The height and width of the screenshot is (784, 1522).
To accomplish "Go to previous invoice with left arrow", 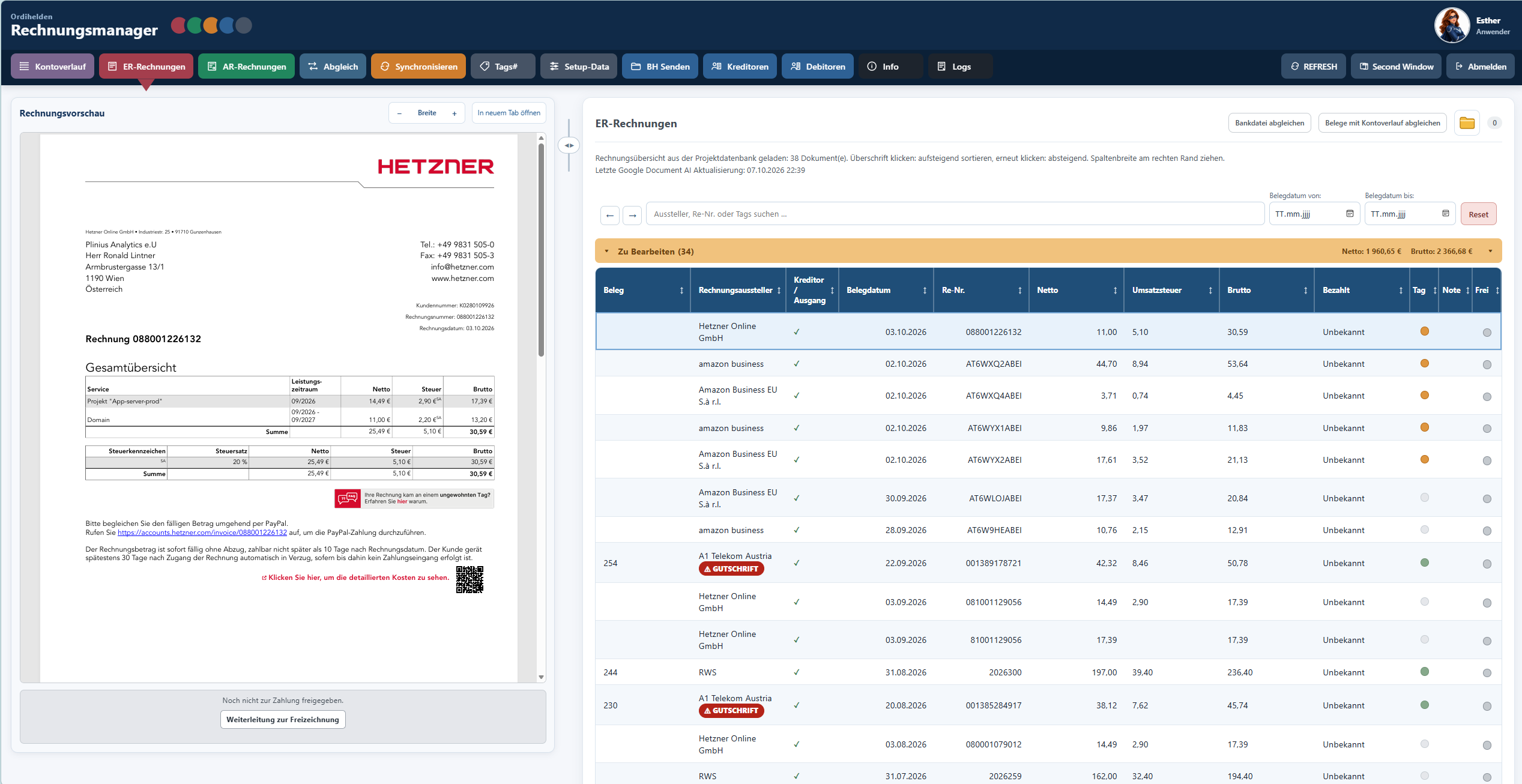I will pyautogui.click(x=610, y=215).
